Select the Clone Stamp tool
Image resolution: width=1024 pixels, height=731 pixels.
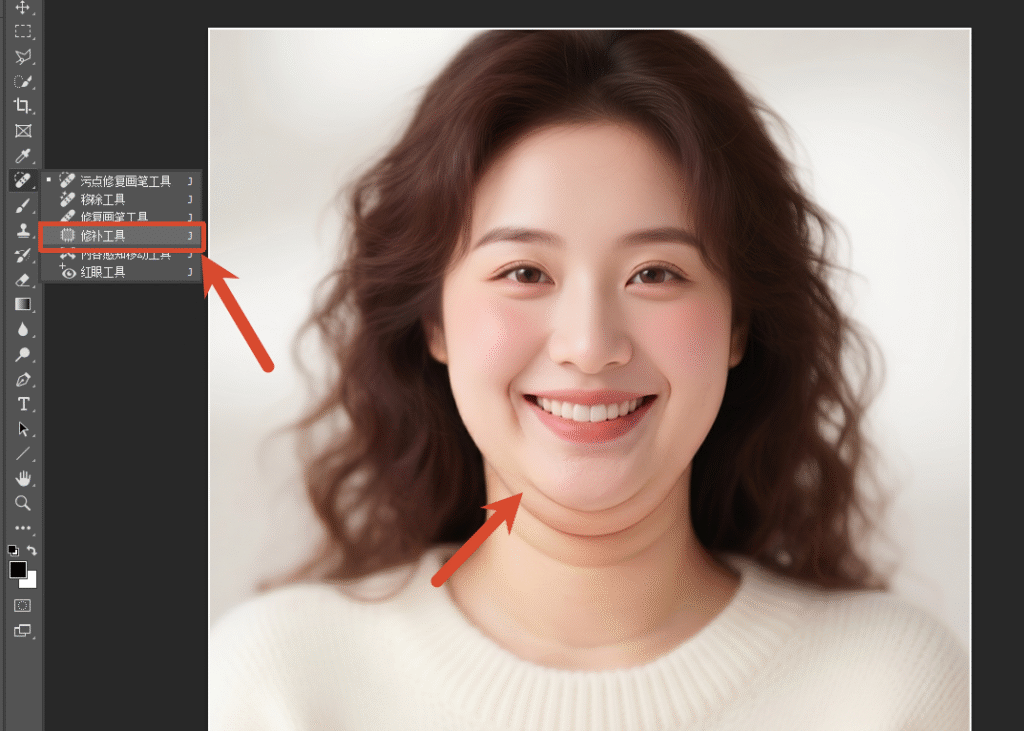pos(22,230)
